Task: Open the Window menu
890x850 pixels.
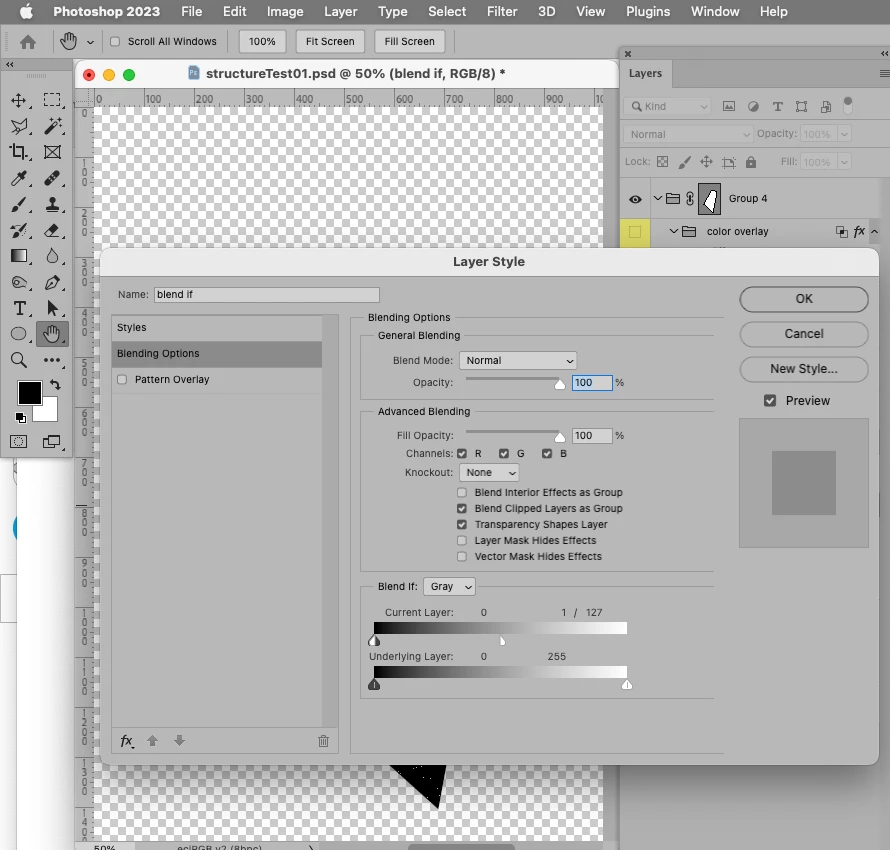Action: click(715, 11)
